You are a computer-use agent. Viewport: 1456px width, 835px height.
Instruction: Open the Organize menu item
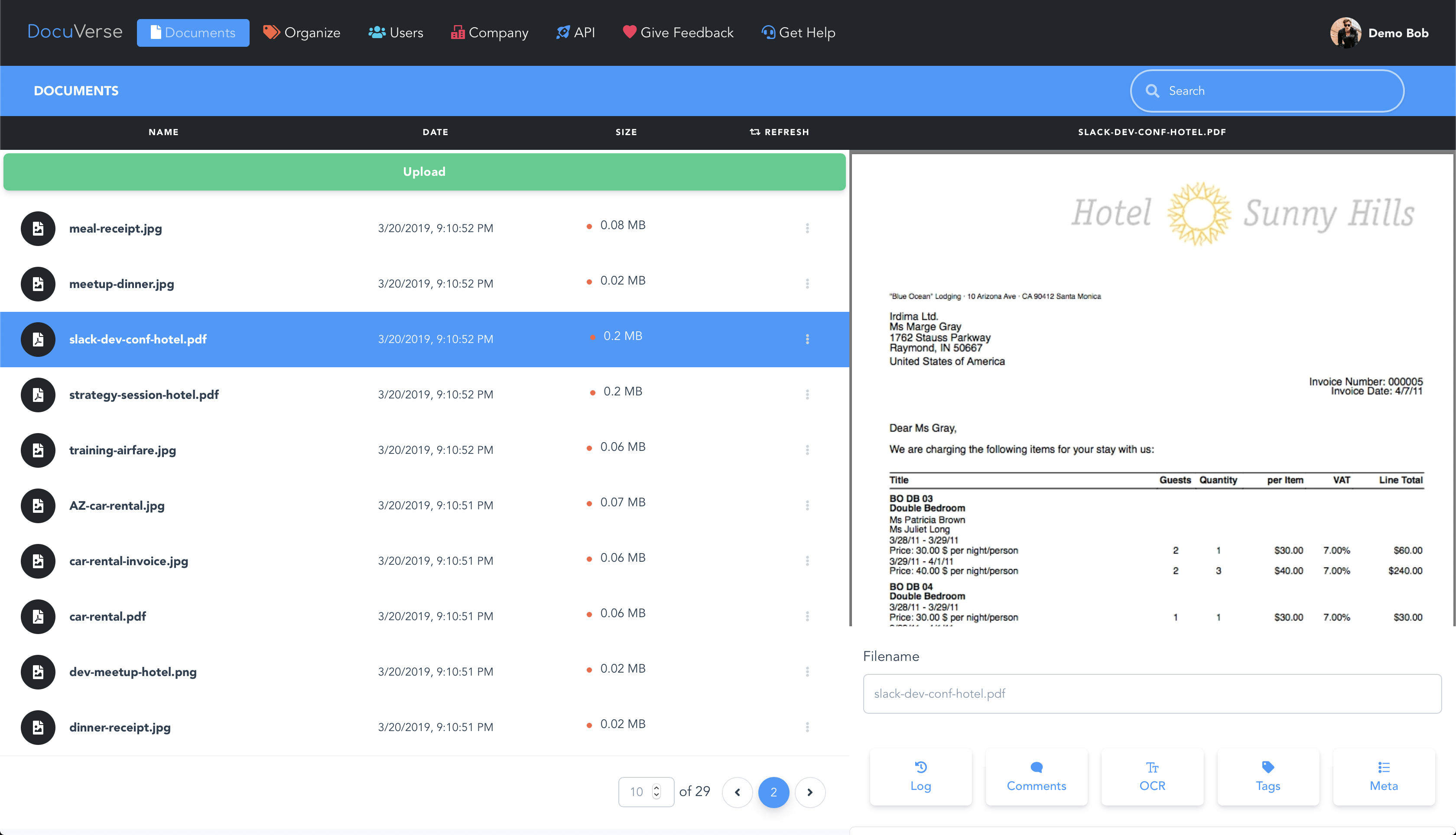point(302,32)
